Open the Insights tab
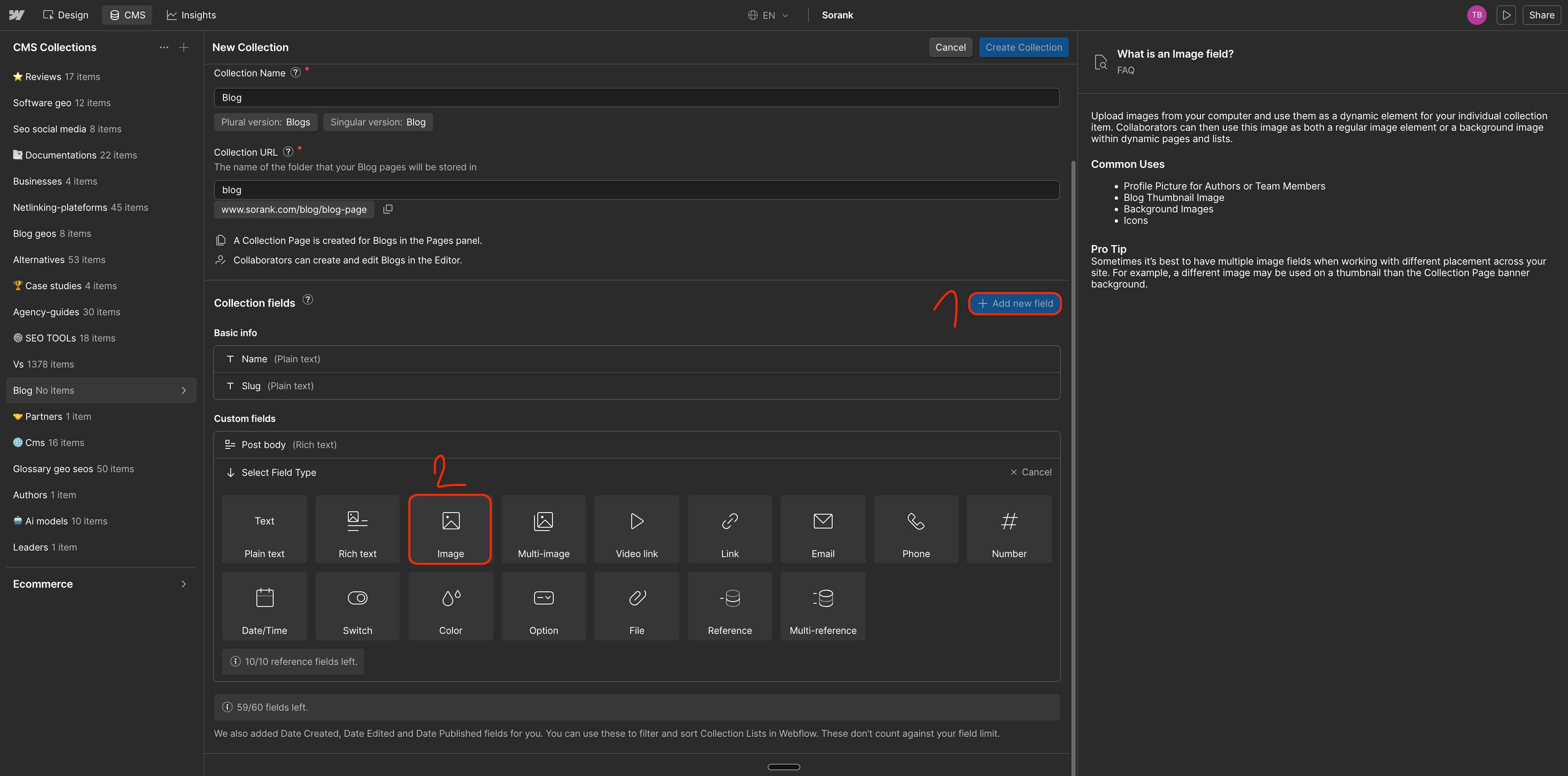The height and width of the screenshot is (776, 1568). [x=191, y=15]
